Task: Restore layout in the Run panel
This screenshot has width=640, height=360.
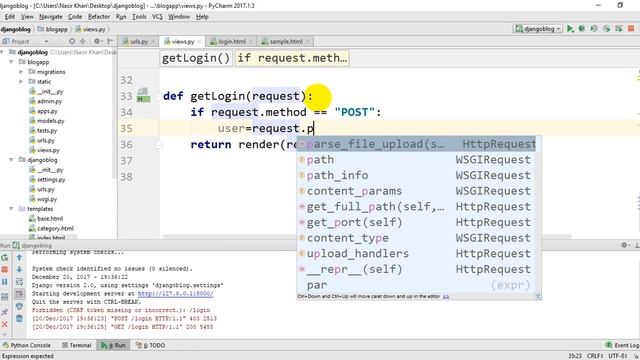Action: pos(4,297)
